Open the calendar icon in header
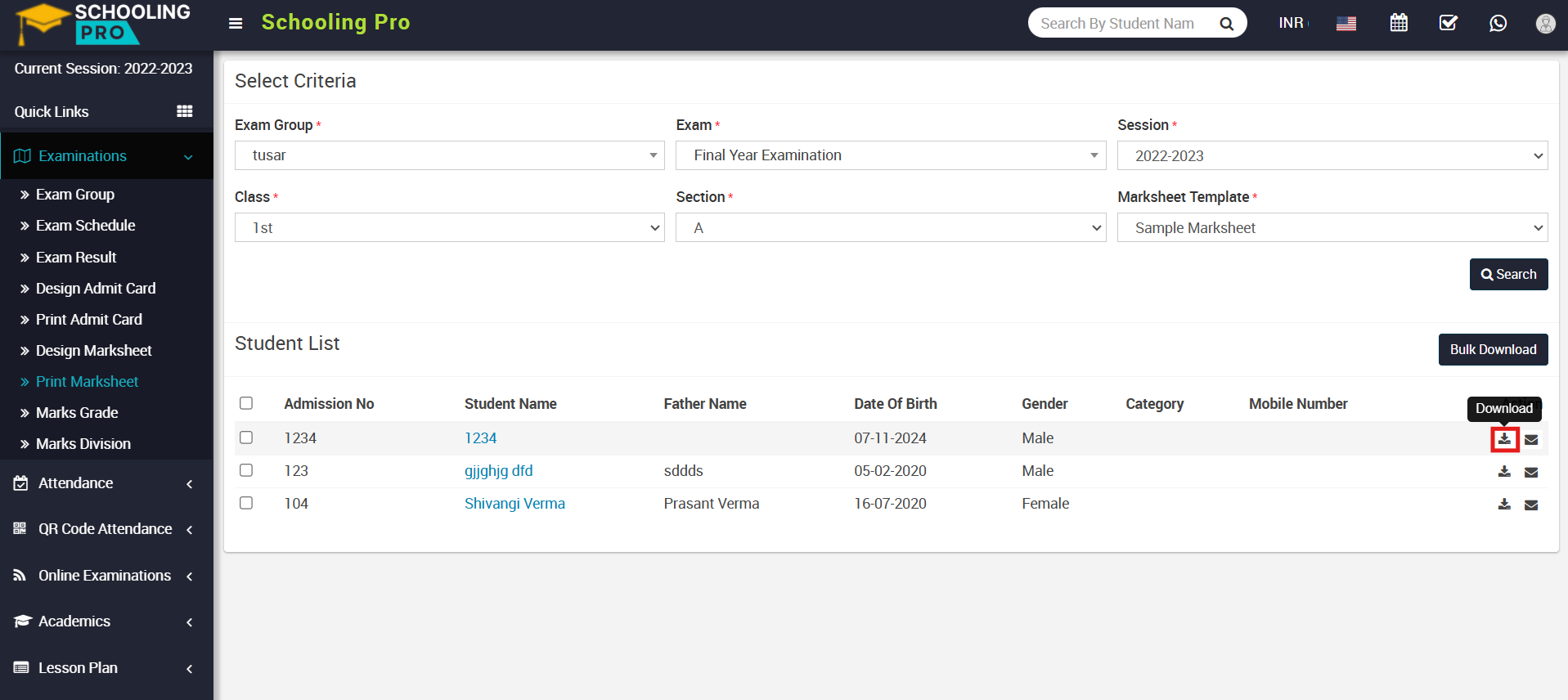Image resolution: width=1568 pixels, height=700 pixels. (x=1399, y=23)
